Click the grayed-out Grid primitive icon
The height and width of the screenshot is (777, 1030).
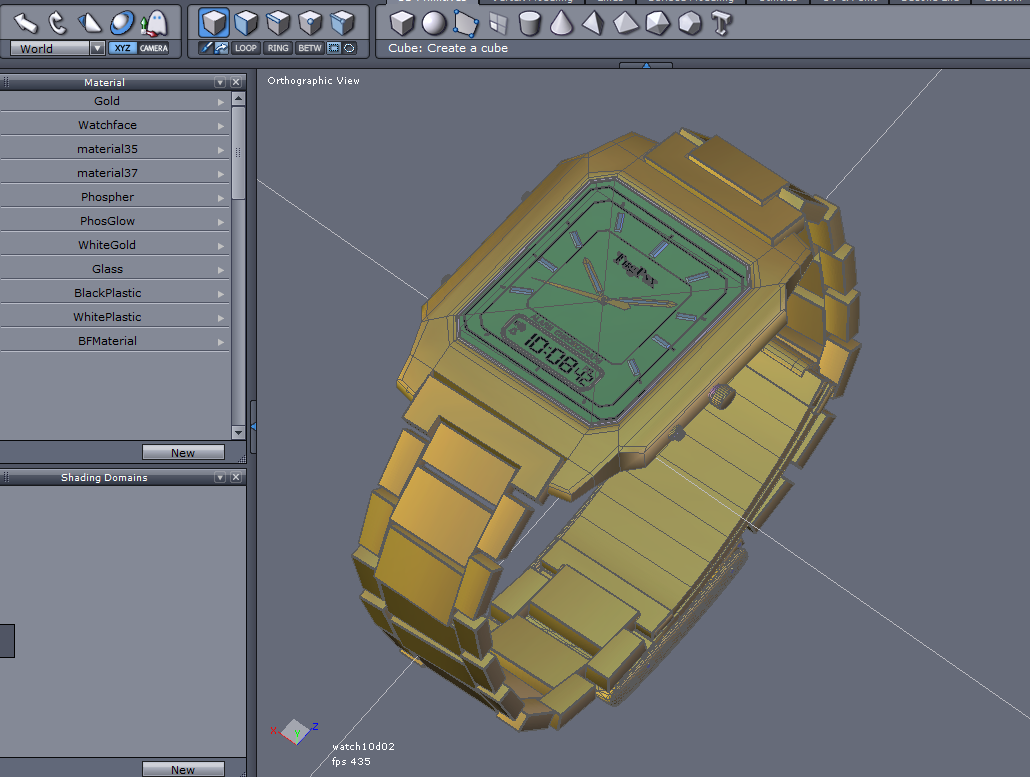[x=498, y=24]
